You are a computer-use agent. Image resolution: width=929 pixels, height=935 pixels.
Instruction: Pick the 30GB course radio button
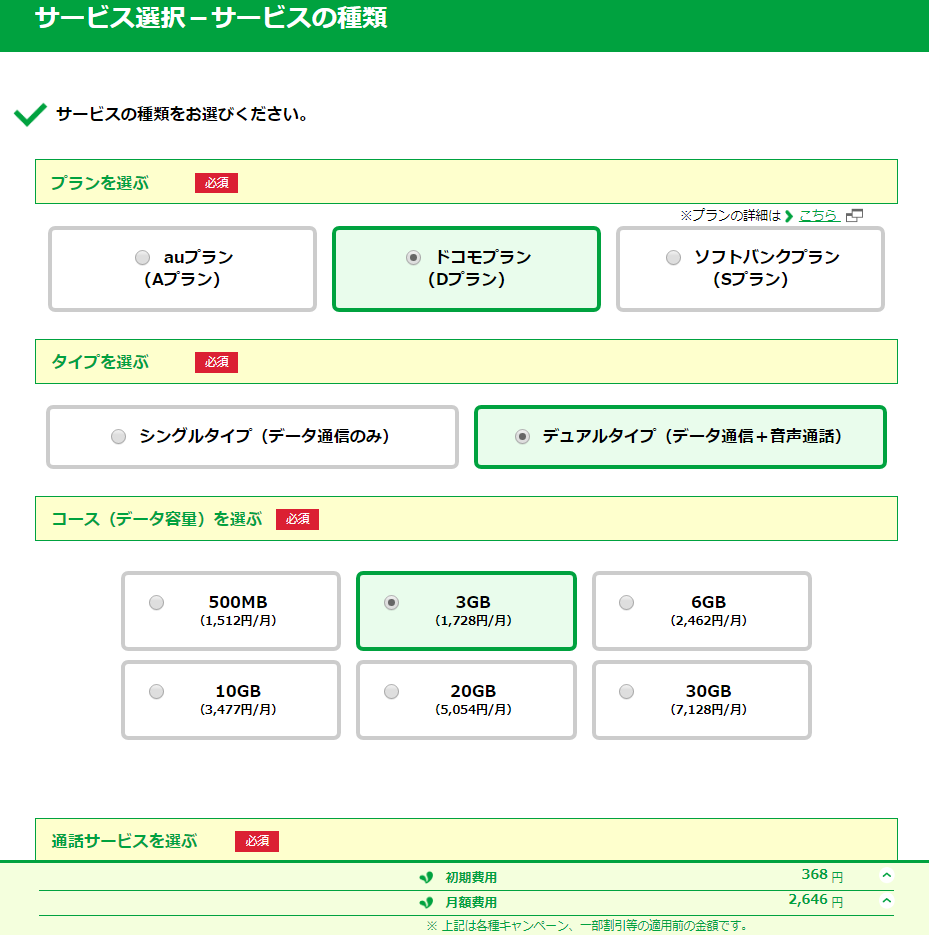point(626,692)
